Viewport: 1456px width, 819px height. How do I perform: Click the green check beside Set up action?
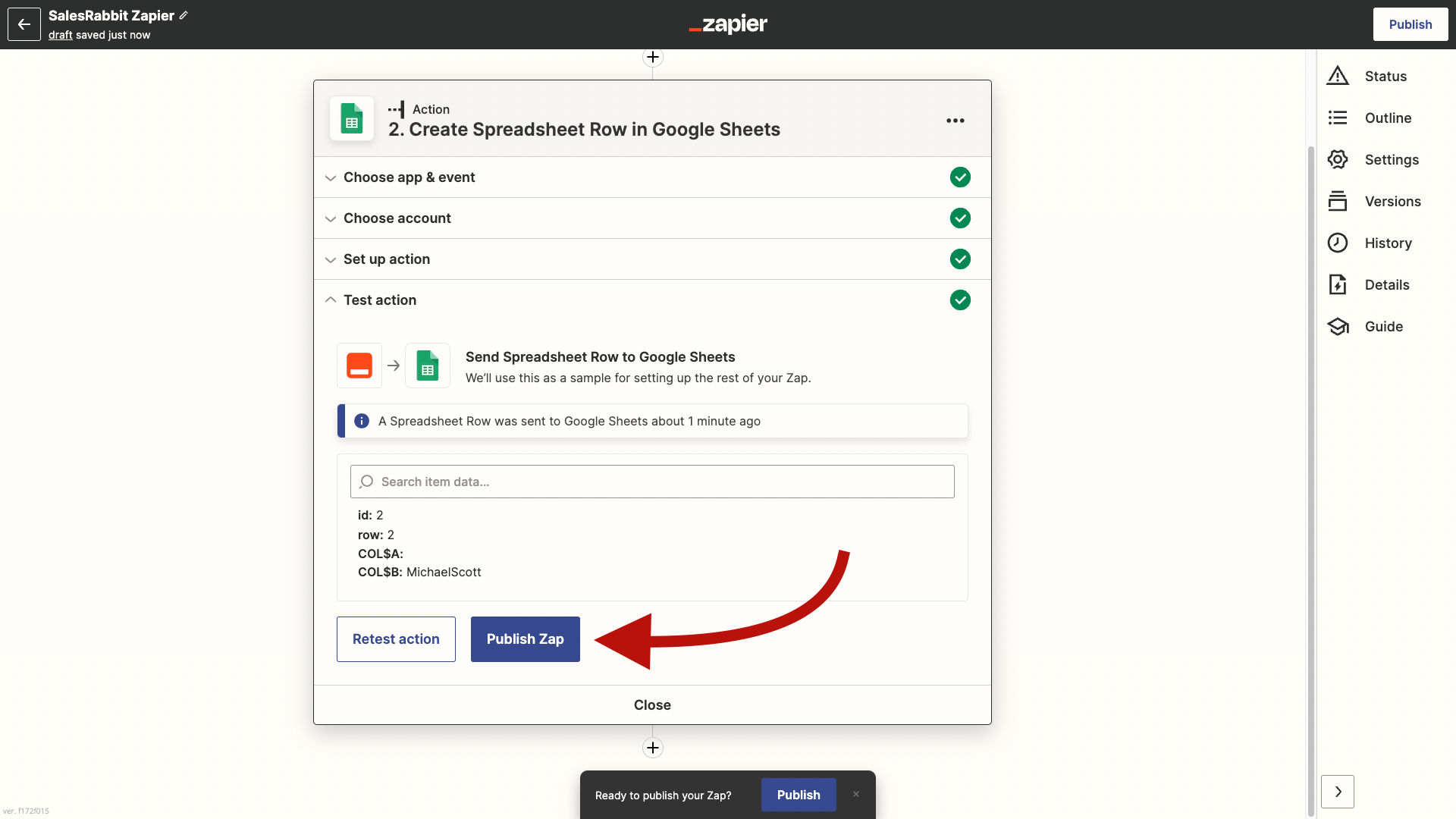pyautogui.click(x=960, y=259)
